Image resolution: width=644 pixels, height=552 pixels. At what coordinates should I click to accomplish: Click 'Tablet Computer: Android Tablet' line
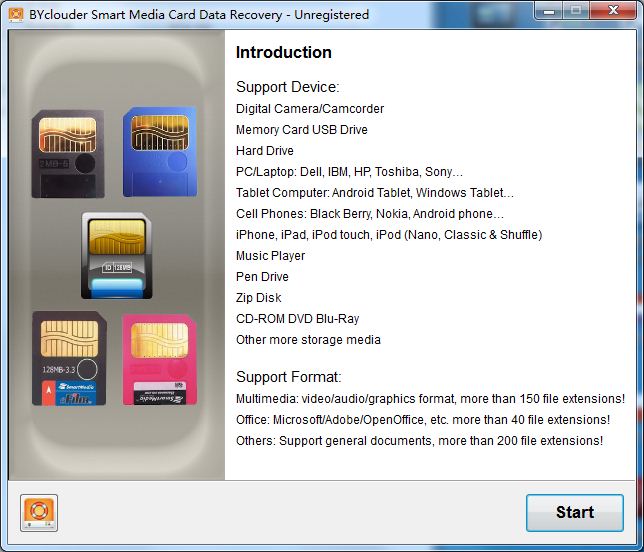click(x=375, y=193)
